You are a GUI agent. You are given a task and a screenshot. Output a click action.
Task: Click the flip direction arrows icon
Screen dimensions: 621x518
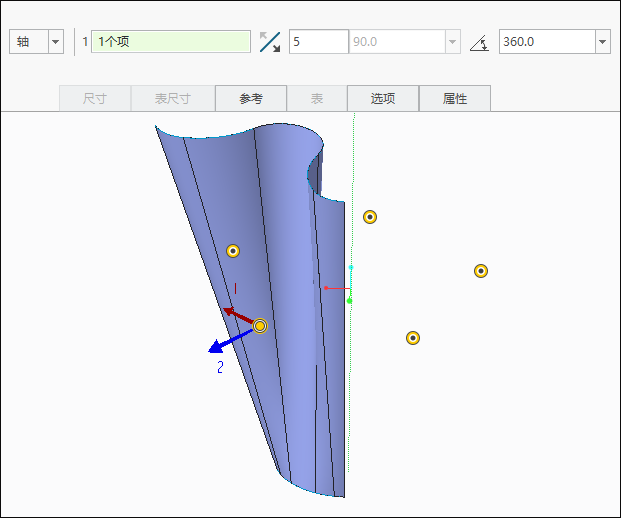(x=270, y=42)
